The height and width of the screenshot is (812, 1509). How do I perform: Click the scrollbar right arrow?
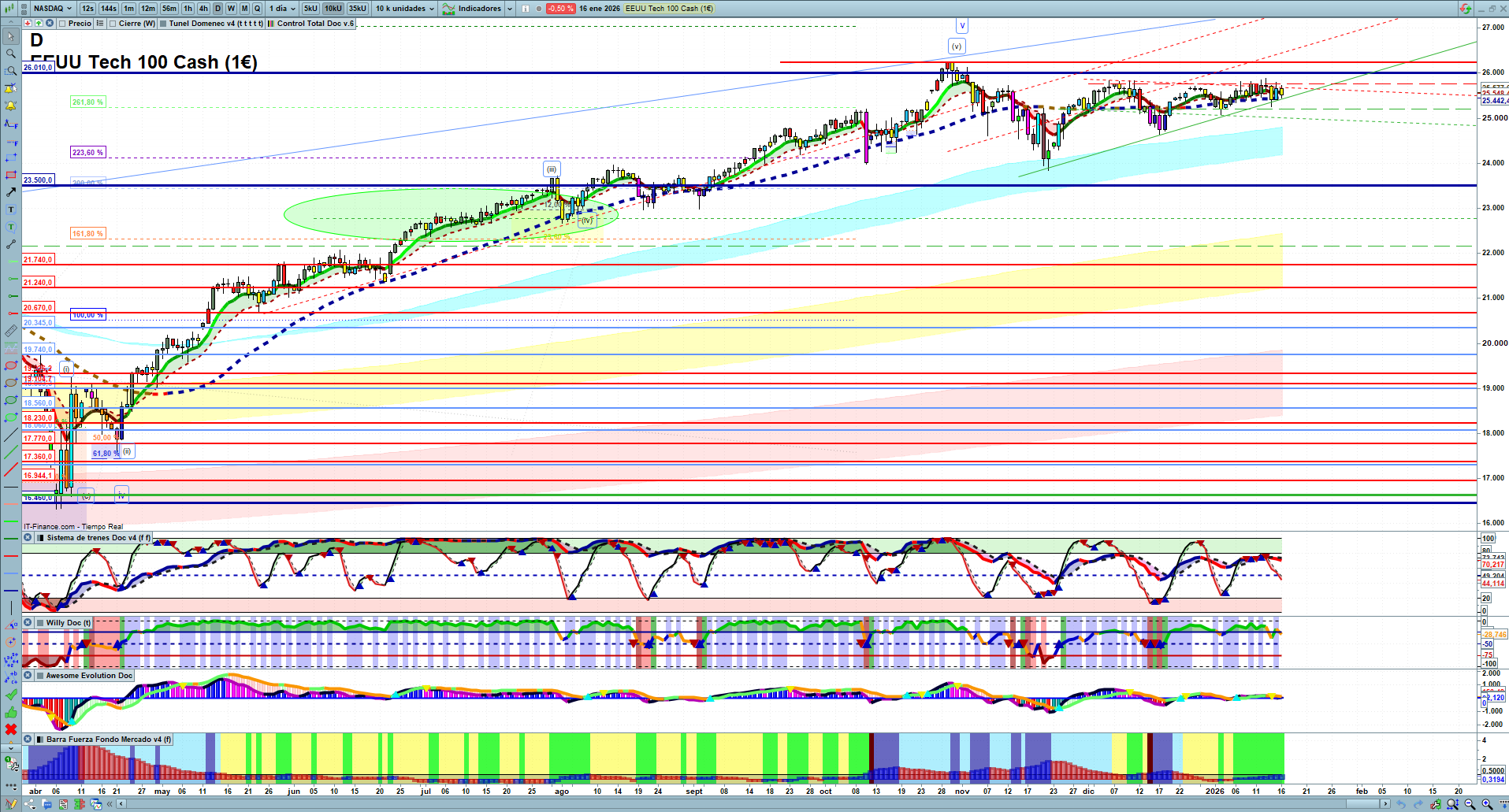coord(1386,804)
